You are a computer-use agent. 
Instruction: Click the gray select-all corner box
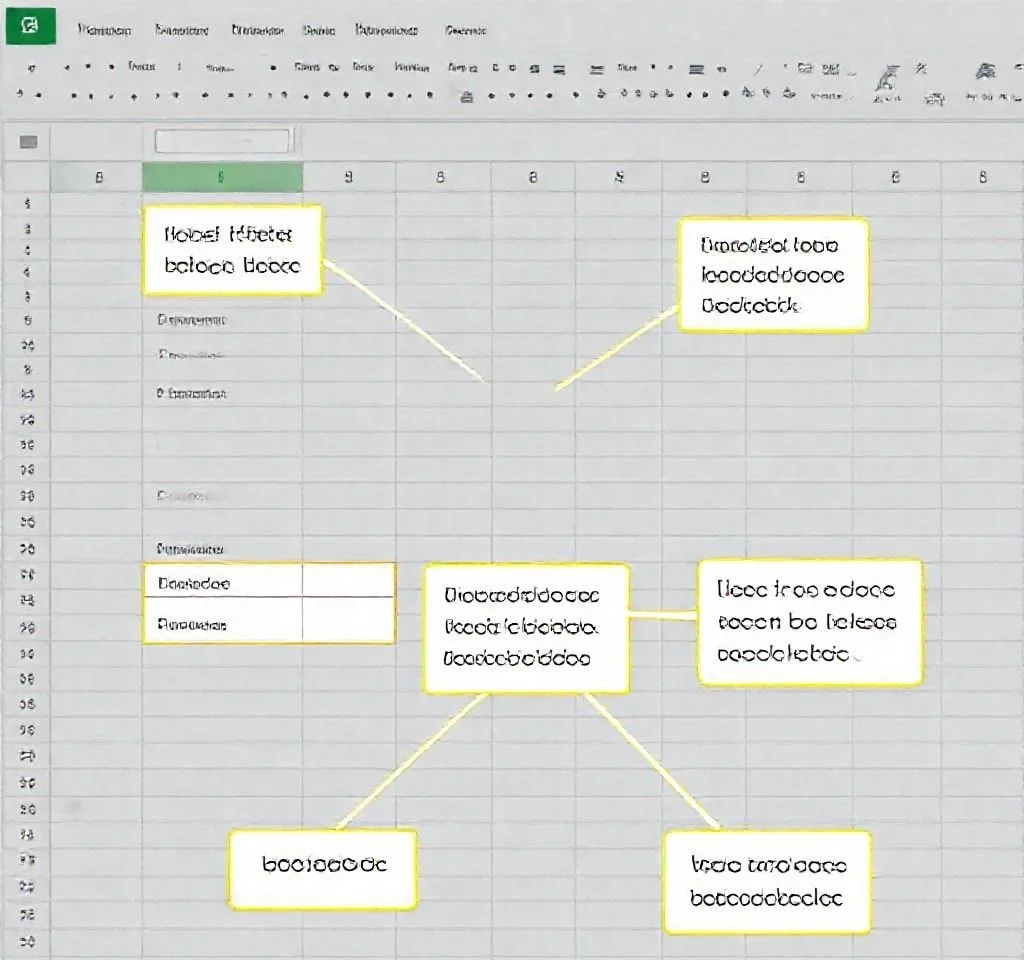[x=28, y=142]
